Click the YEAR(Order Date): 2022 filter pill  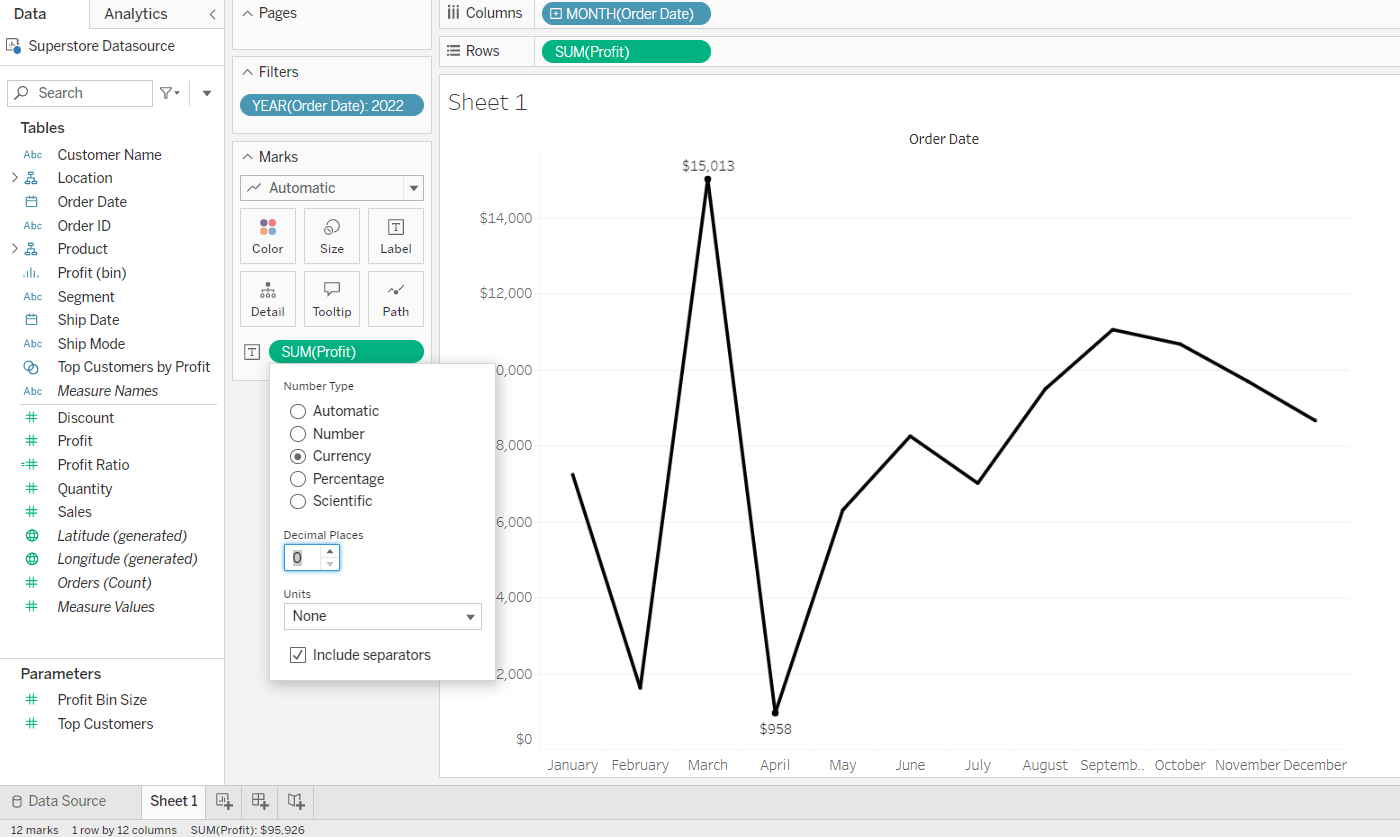point(332,105)
